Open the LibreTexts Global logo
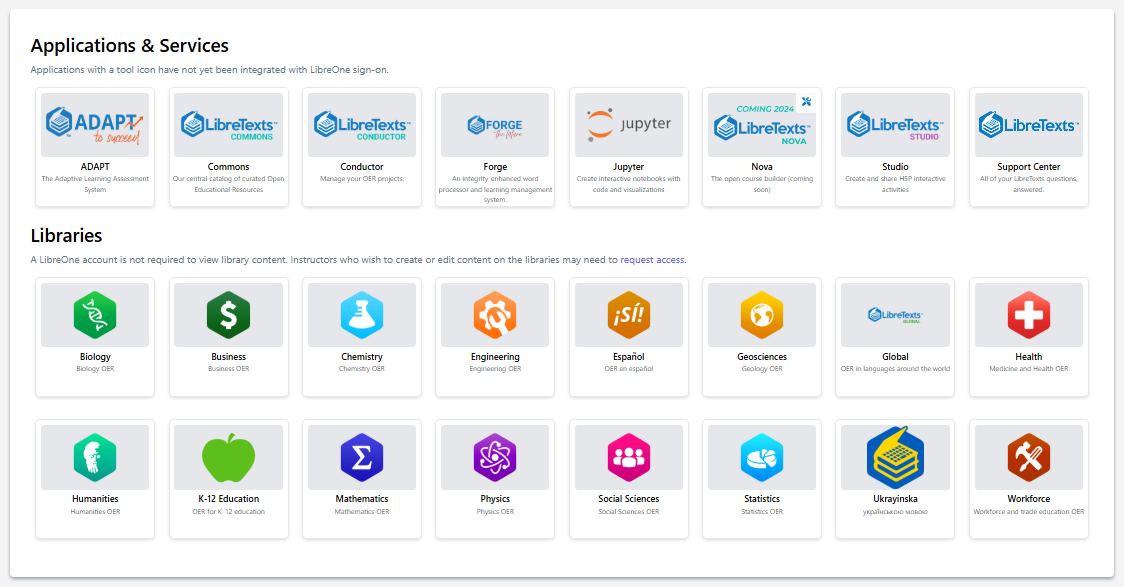Viewport: 1124px width, 587px height. (895, 315)
